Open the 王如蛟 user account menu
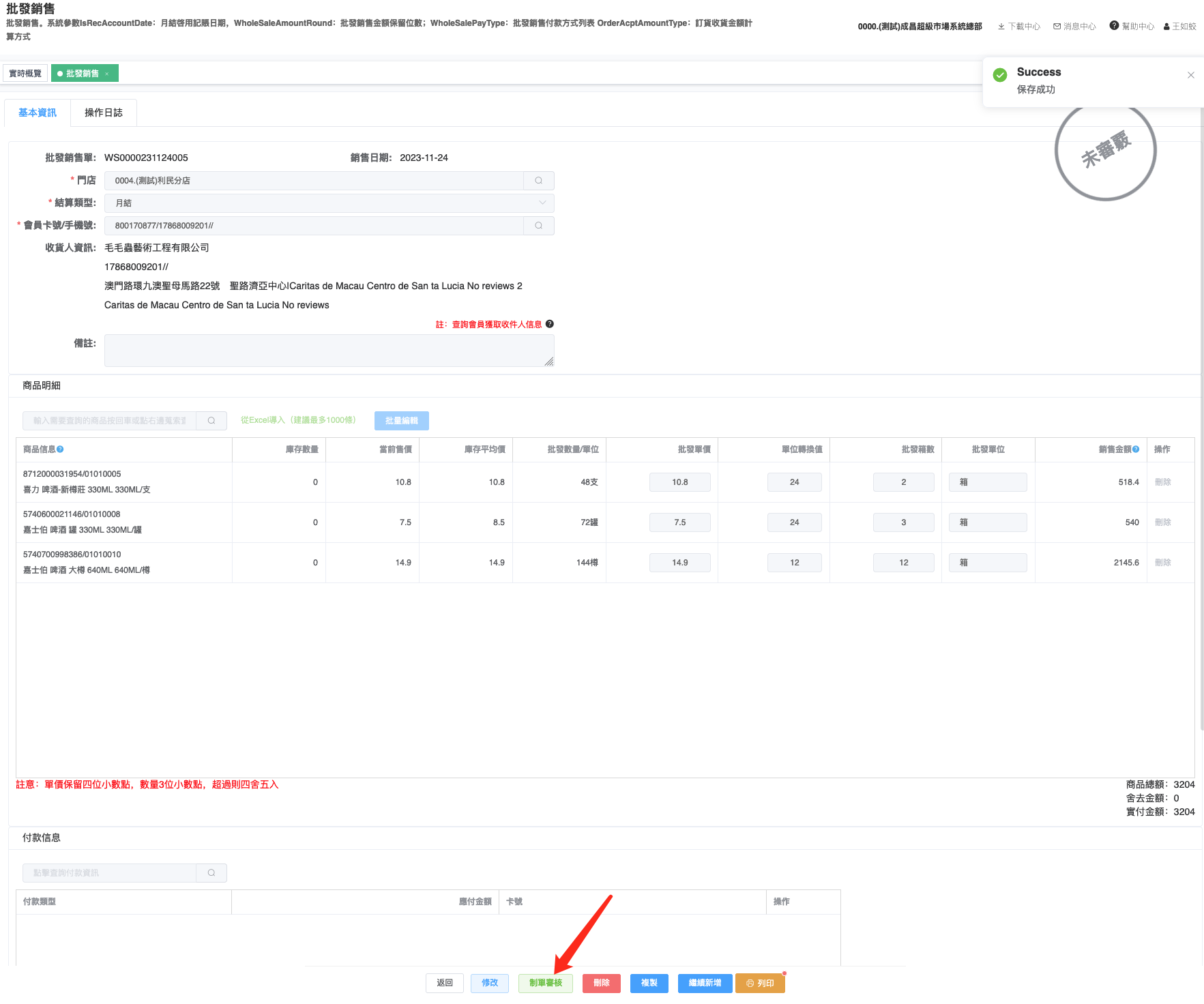Viewport: 1204px width, 1004px height. [x=1180, y=27]
